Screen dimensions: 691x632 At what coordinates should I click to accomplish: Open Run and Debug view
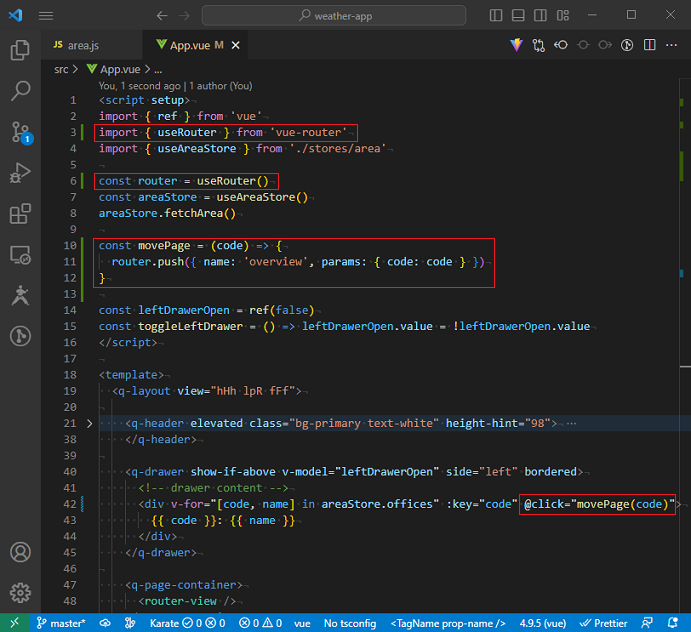(x=20, y=173)
